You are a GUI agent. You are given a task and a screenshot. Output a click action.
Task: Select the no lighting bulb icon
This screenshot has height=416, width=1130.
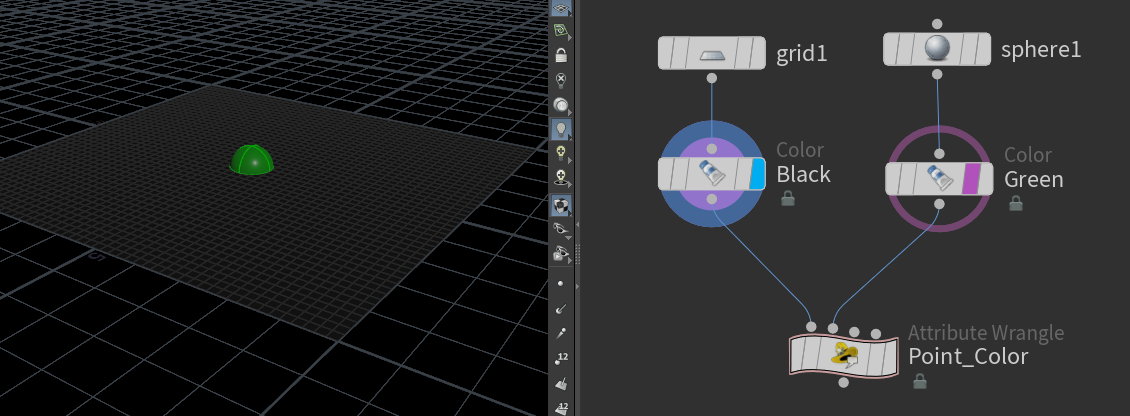(561, 80)
